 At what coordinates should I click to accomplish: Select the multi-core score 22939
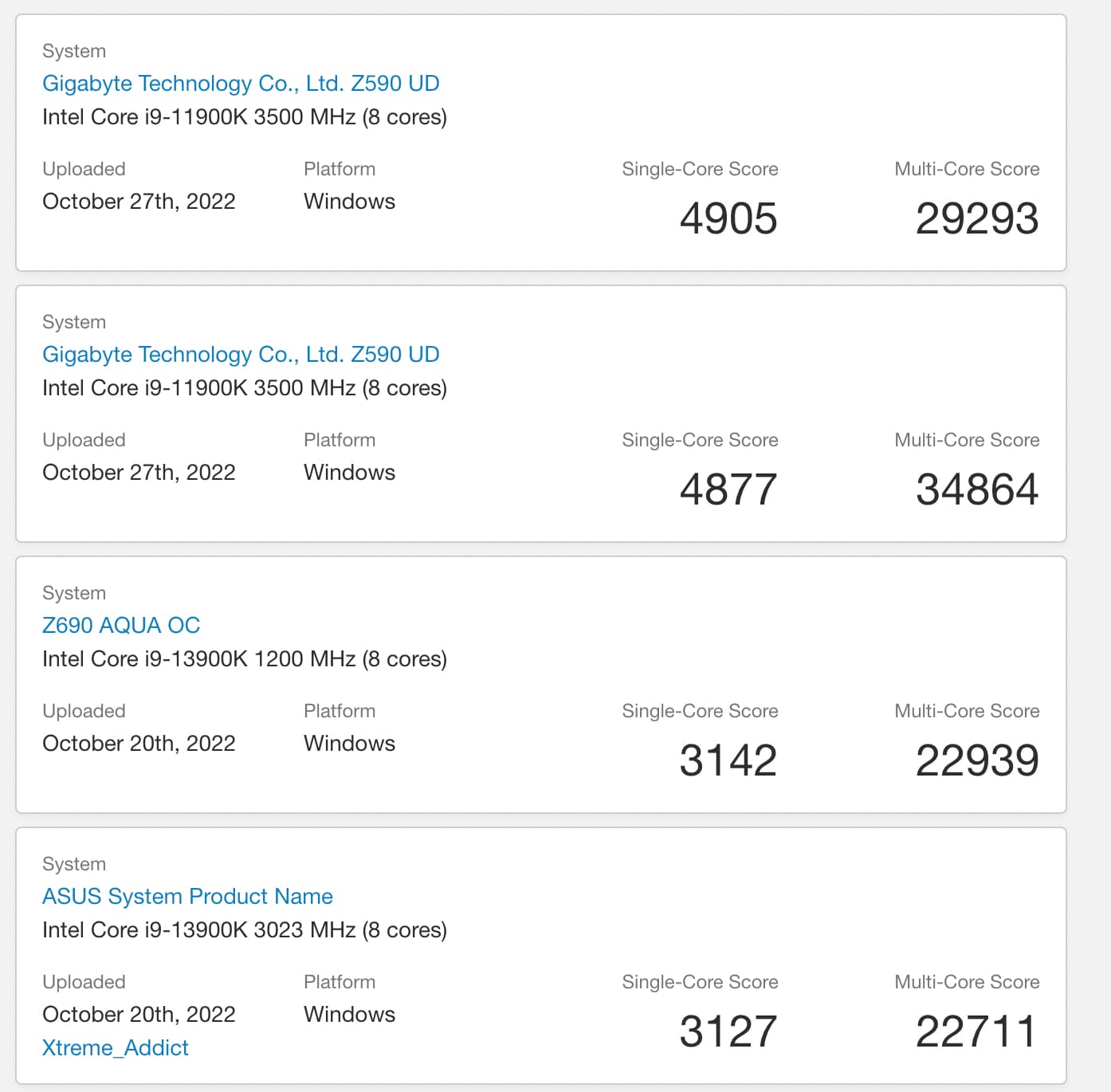pyautogui.click(x=976, y=760)
